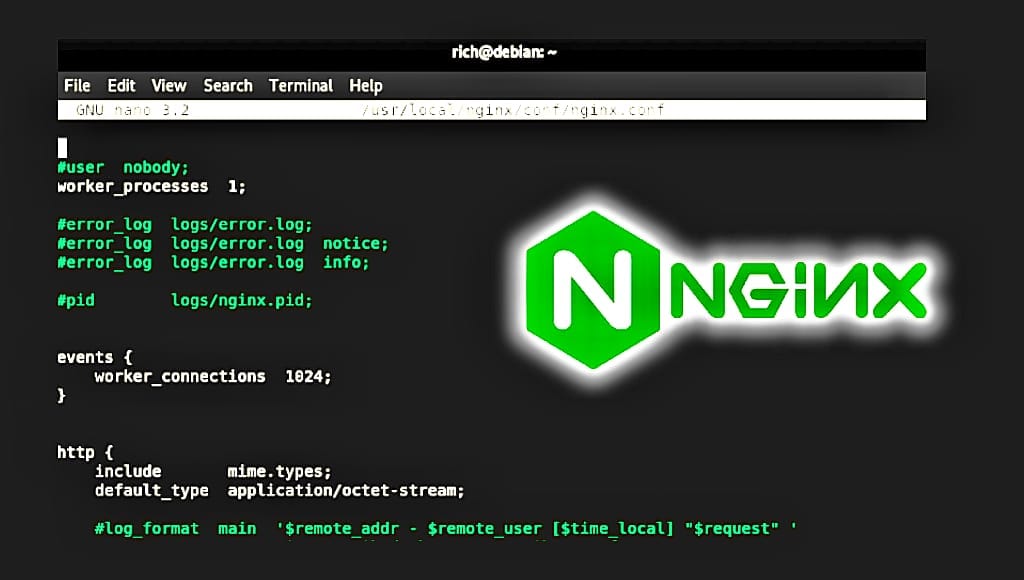Click '"$request"' in log_format line
Screen dimensions: 1024x580
pyautogui.click(x=731, y=528)
